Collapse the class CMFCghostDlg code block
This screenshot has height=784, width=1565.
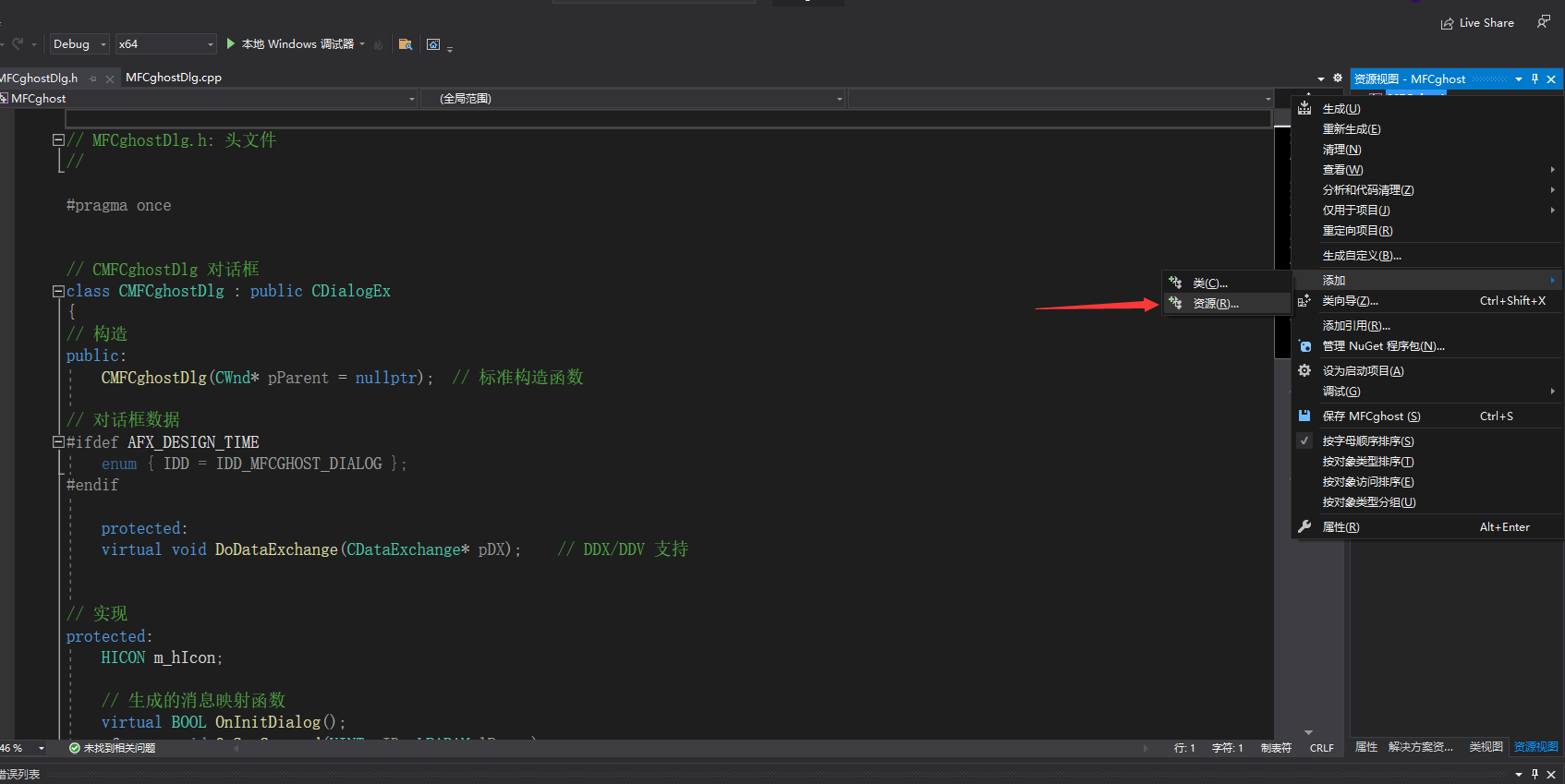[58, 291]
